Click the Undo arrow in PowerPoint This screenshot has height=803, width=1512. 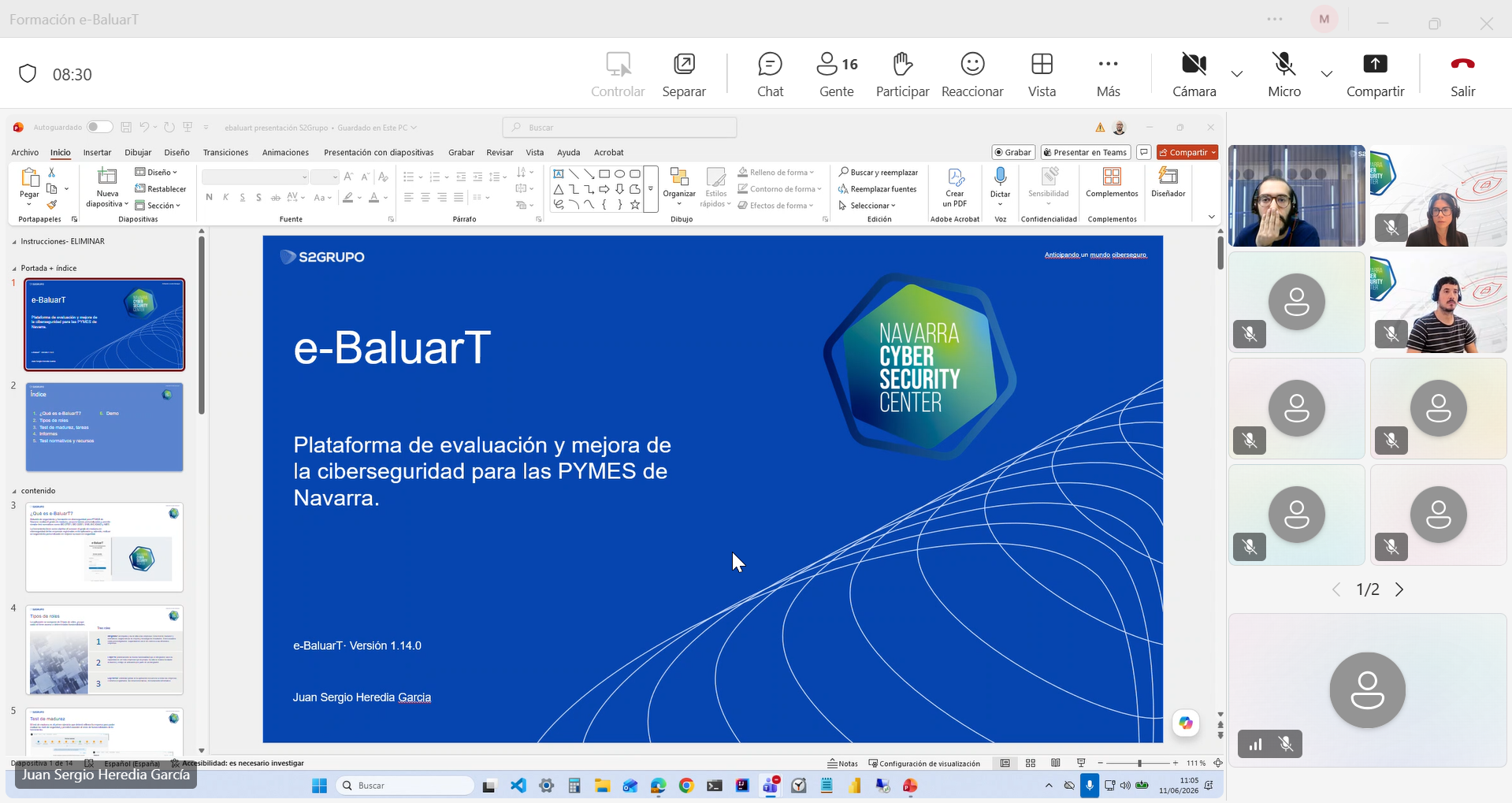(144, 127)
